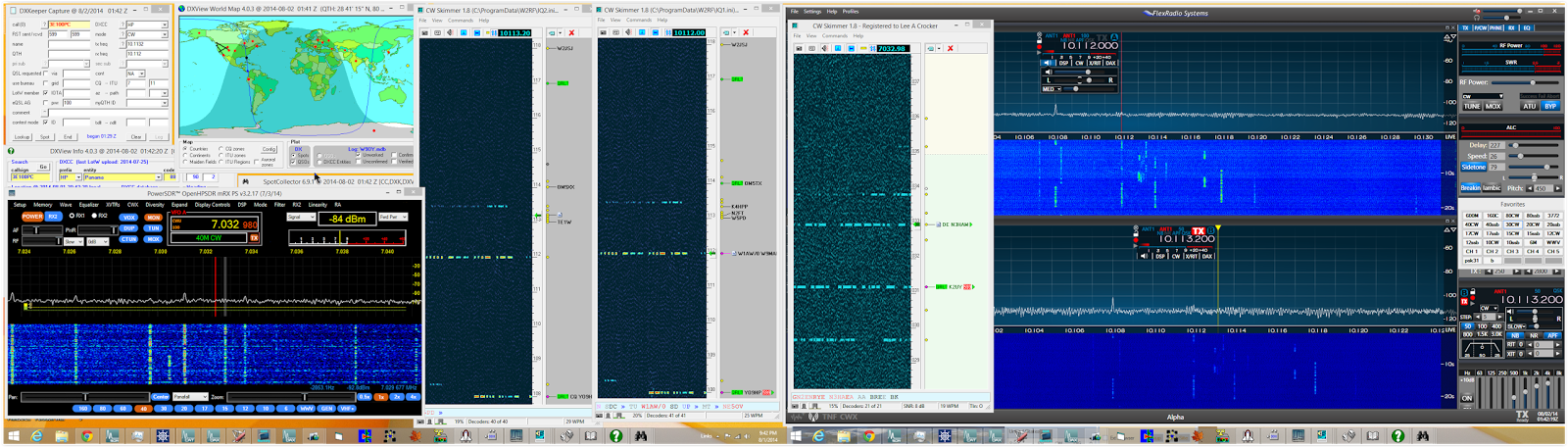Click the green help icon in right taskbar
This screenshot has height=447, width=1568.
coord(1398,436)
